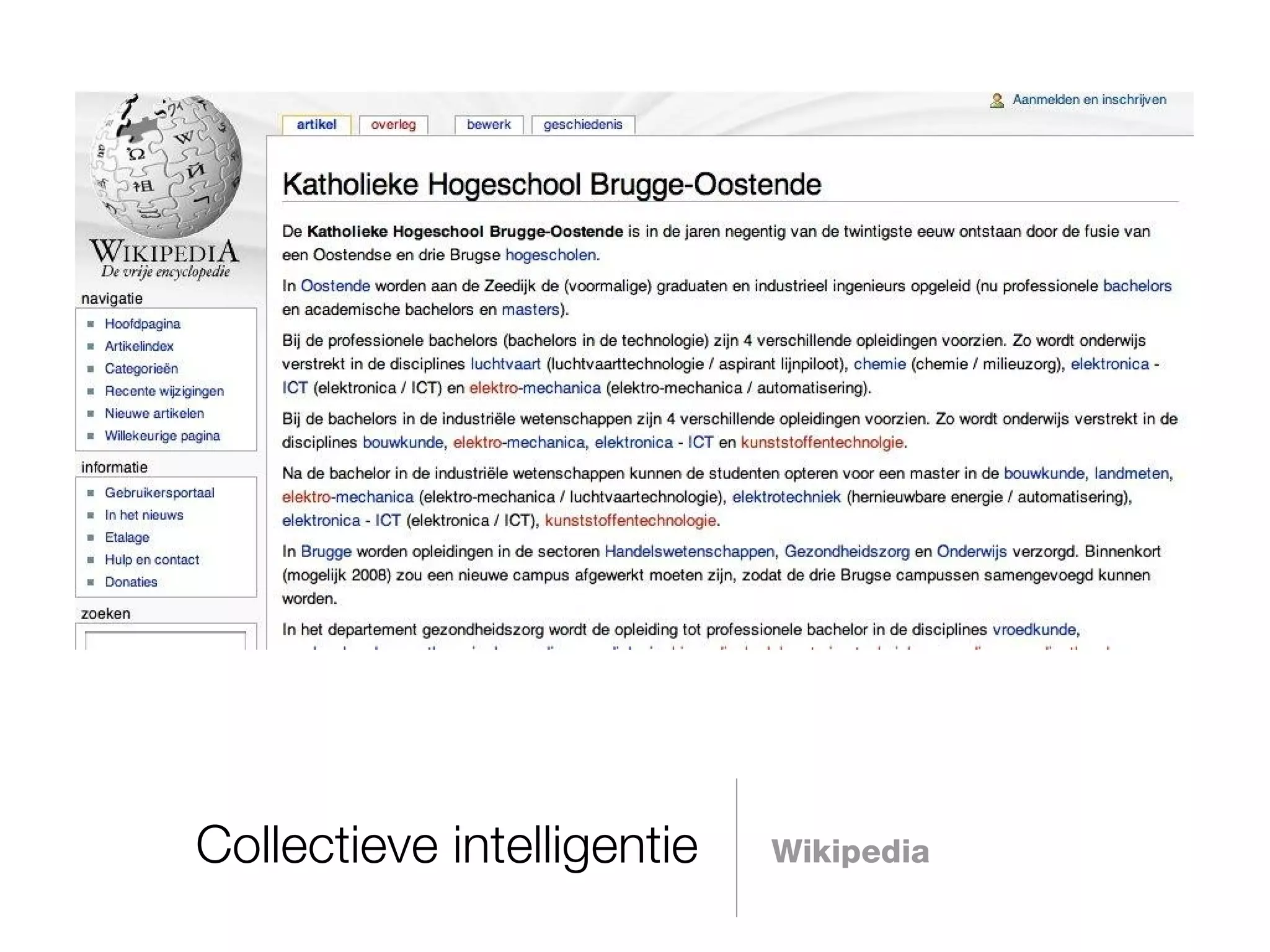
Task: Open the Artikelindex link
Action: click(x=139, y=346)
